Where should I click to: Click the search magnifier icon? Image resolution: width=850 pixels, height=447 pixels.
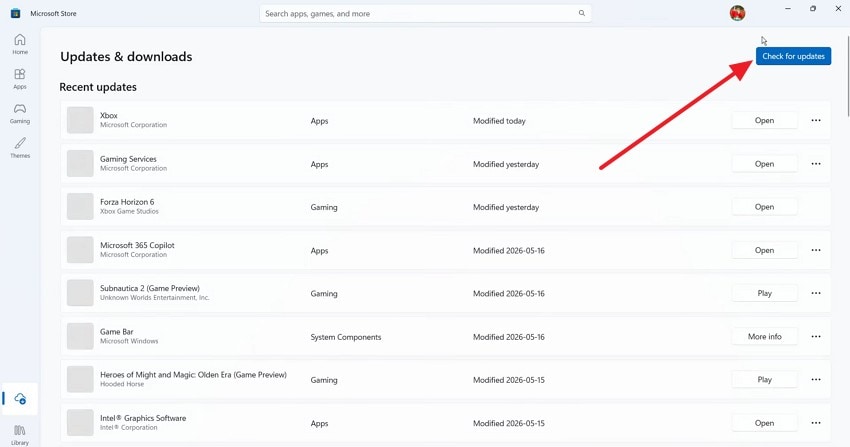click(x=582, y=13)
